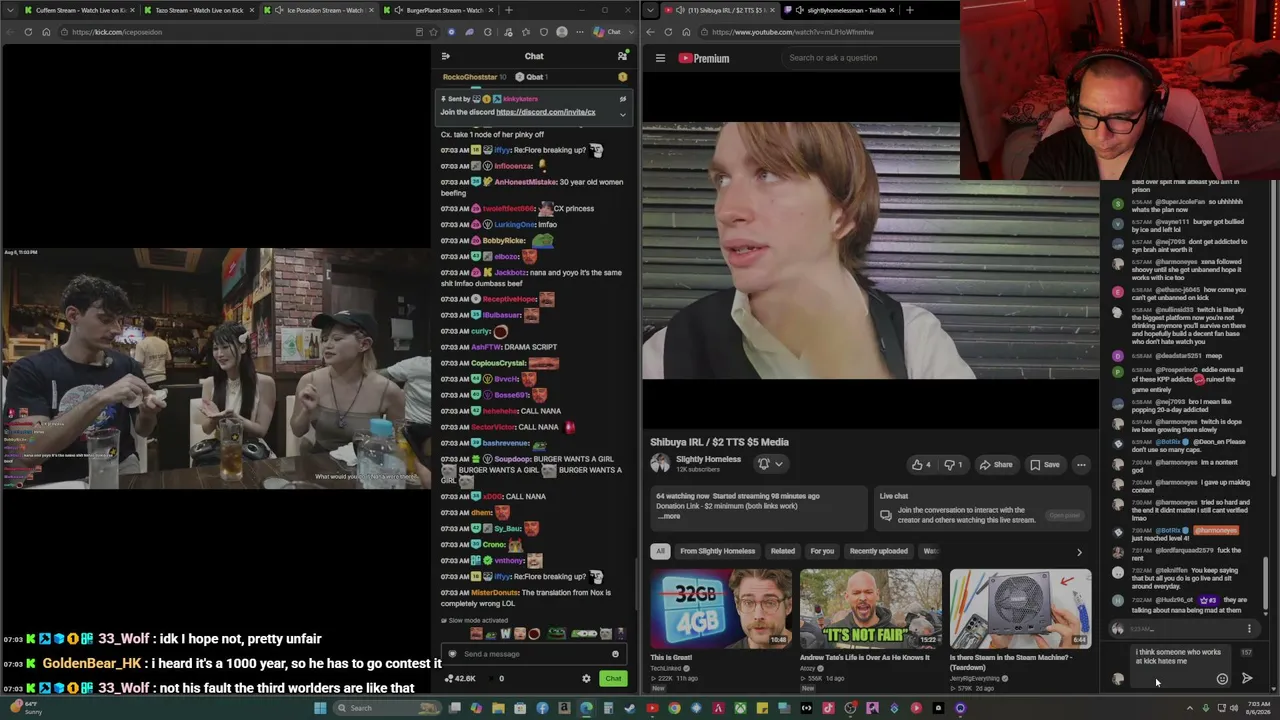Open 'Andrew Tate's Life is Over' thumbnail
Image resolution: width=1280 pixels, height=720 pixels.
pyautogui.click(x=871, y=608)
